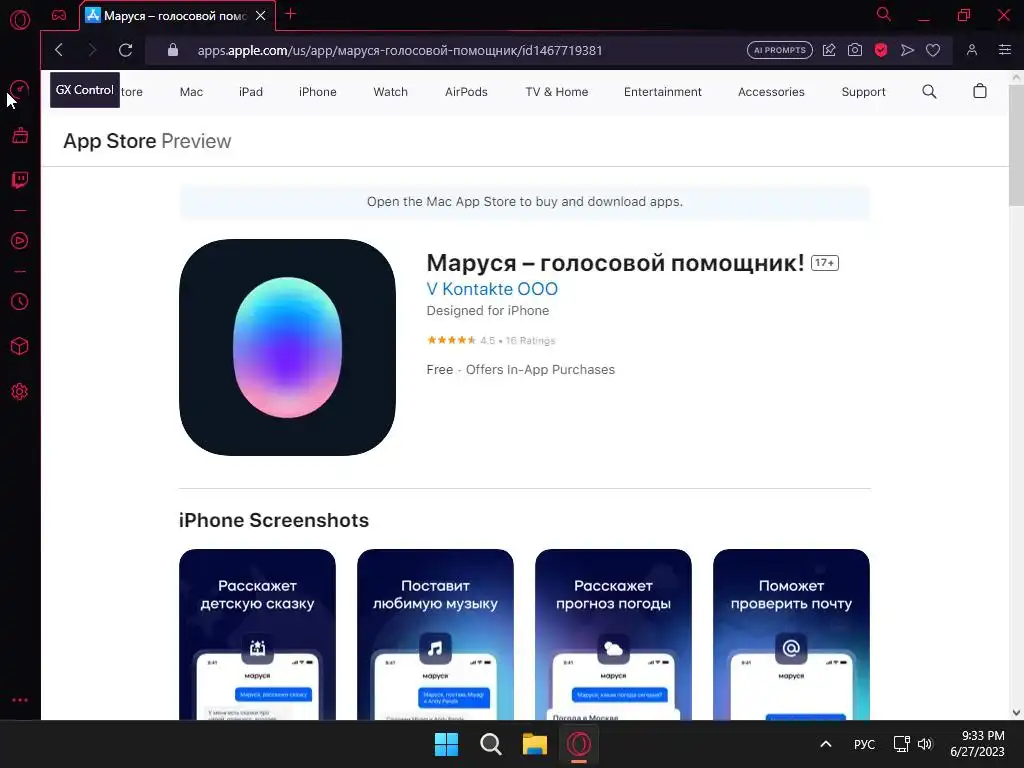The width and height of the screenshot is (1024, 768).
Task: Open the ad blocker shield icon
Action: (881, 50)
